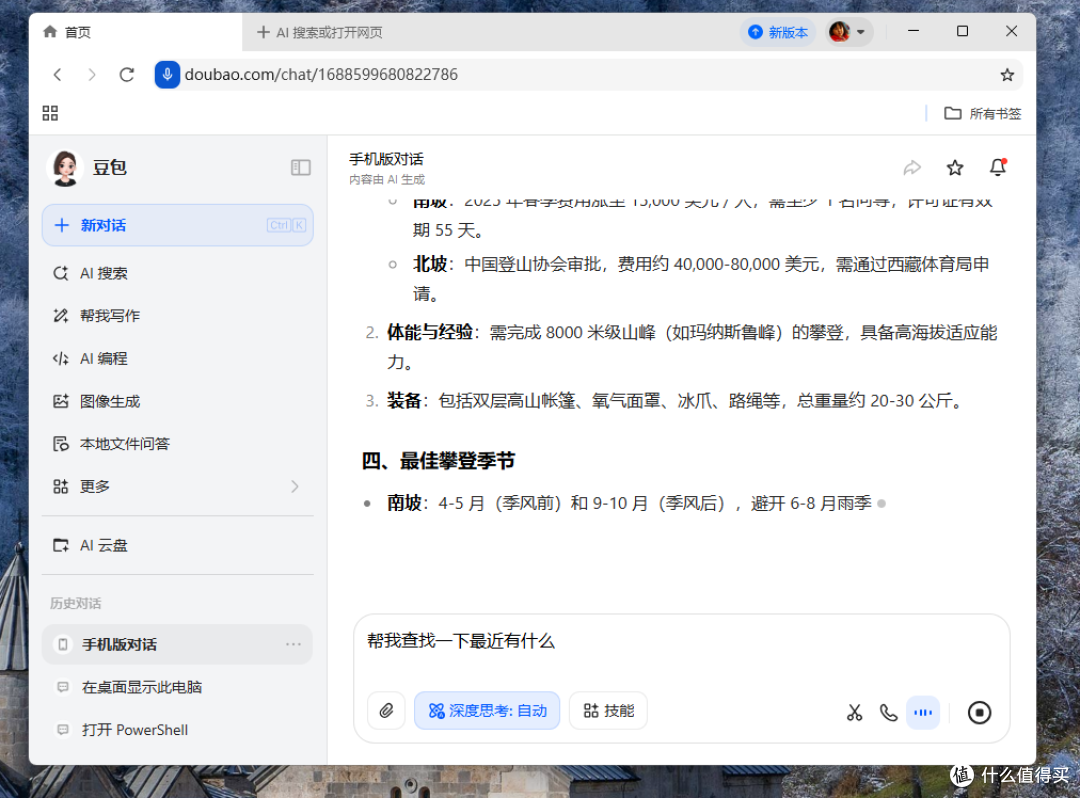
Task: Click the microphone icon in address bar
Action: tap(167, 74)
